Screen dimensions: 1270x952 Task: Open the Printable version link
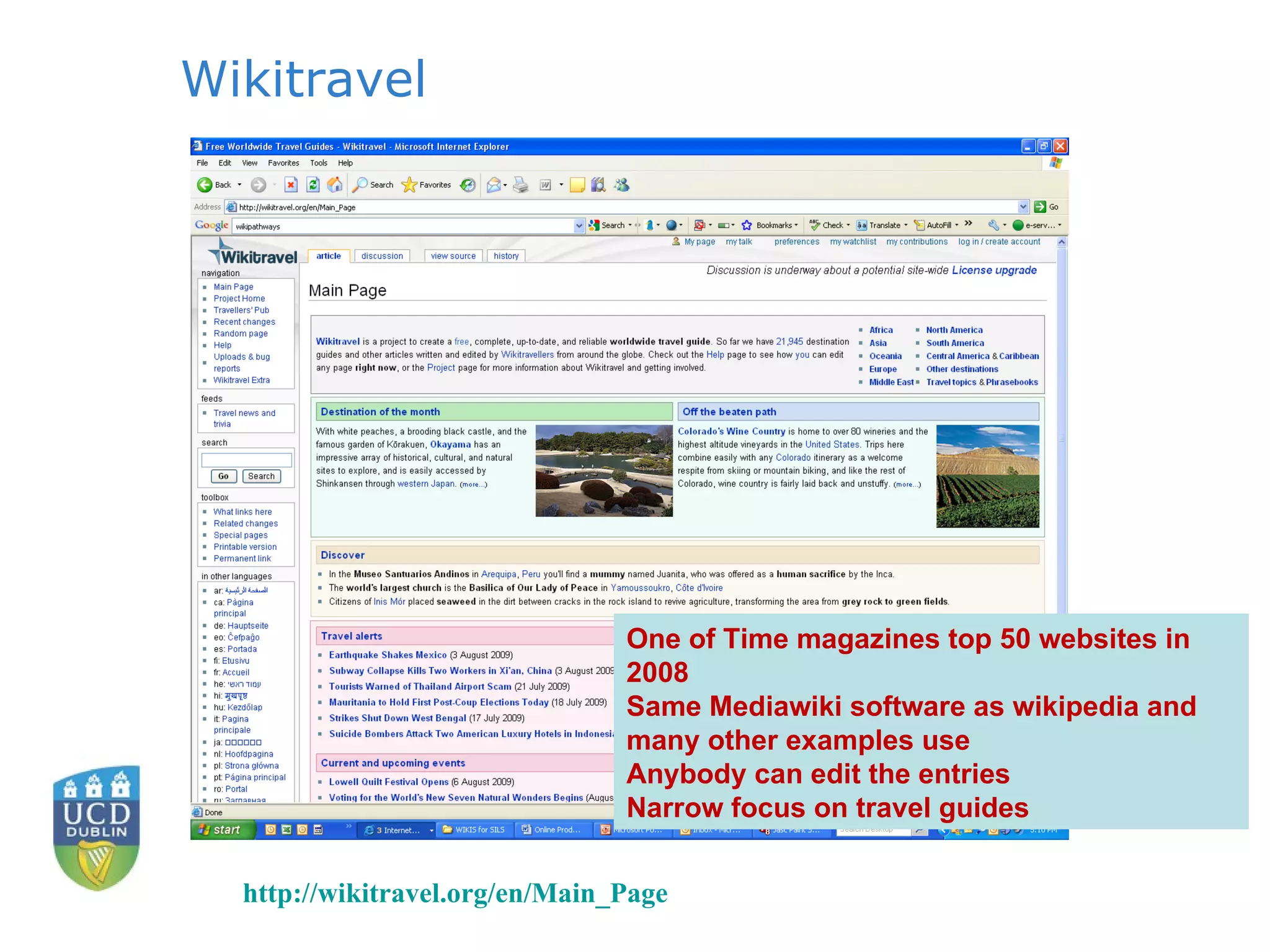(x=245, y=547)
